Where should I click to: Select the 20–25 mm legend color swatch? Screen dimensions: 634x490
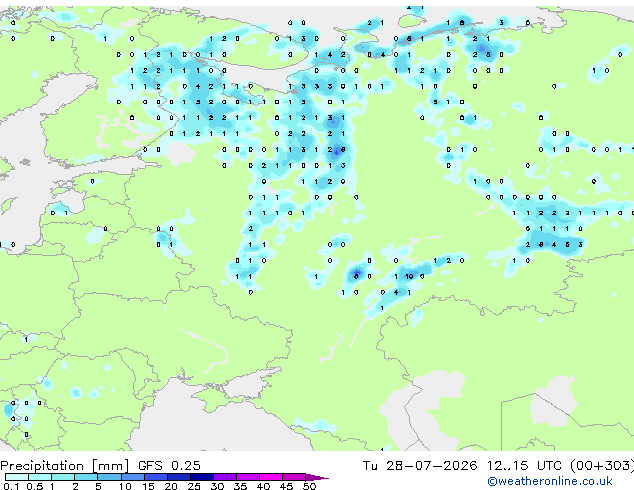point(178,477)
